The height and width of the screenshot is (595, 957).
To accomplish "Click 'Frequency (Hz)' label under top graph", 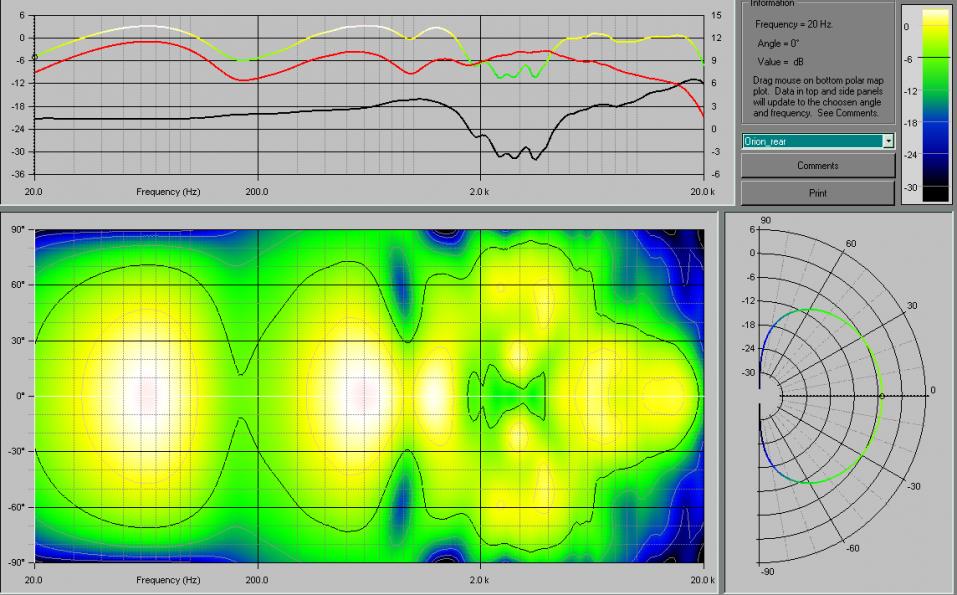I will click(168, 192).
